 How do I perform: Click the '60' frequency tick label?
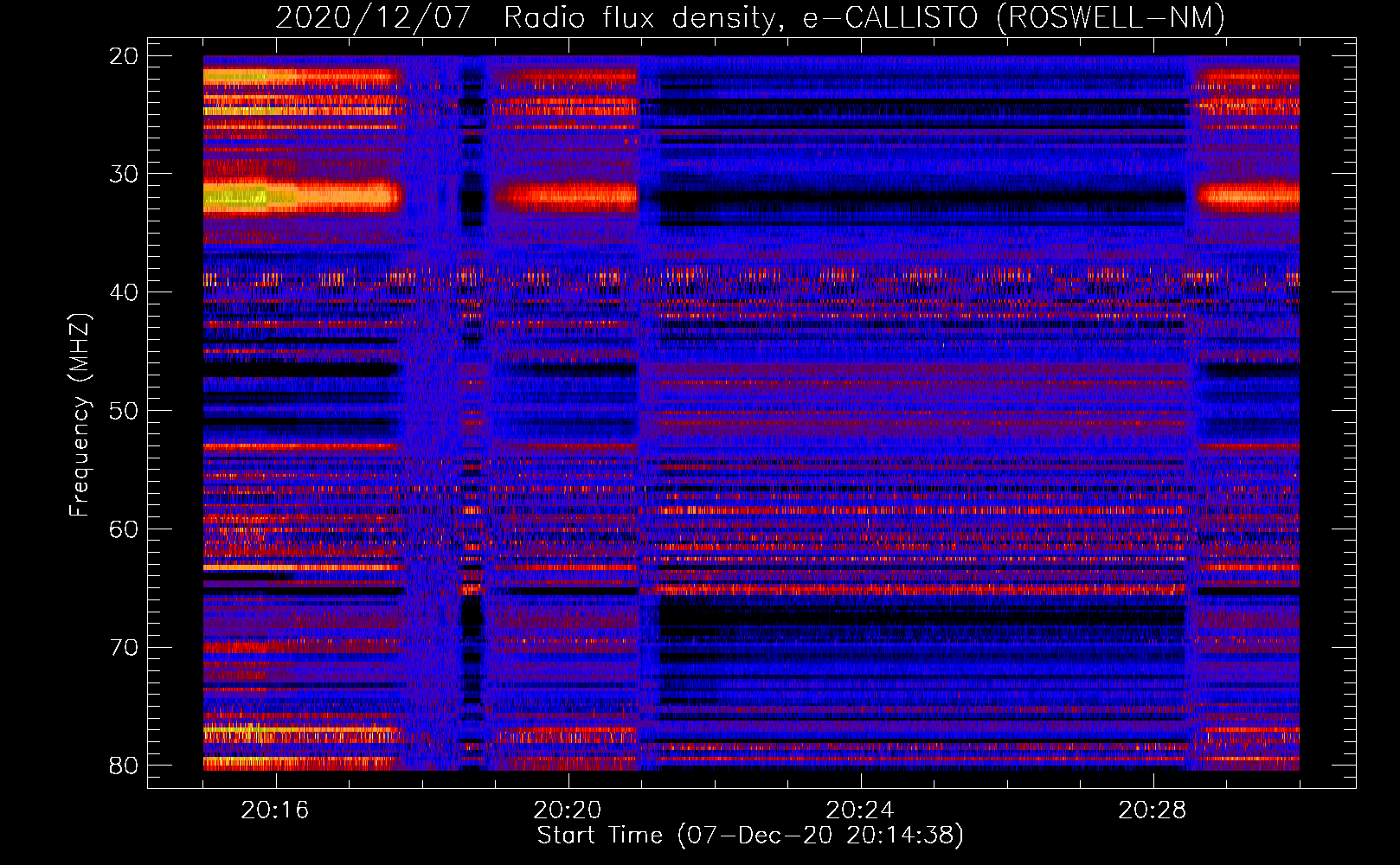tap(124, 529)
